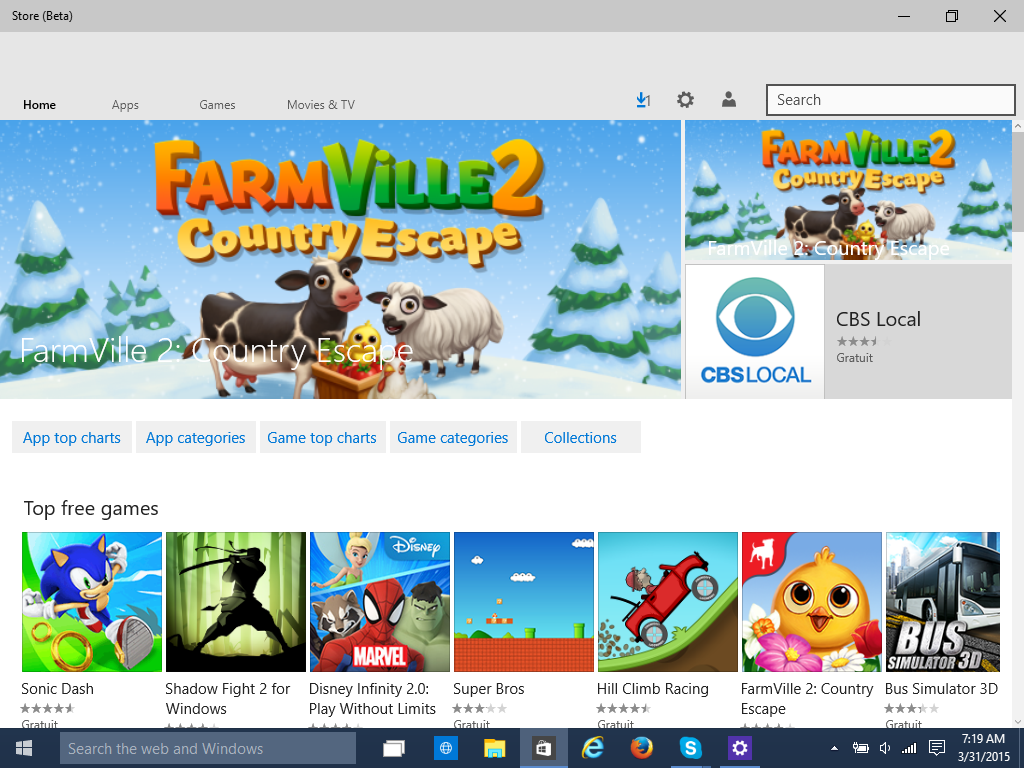The width and height of the screenshot is (1024, 768).
Task: Switch to the Movies & TV tab
Action: (321, 104)
